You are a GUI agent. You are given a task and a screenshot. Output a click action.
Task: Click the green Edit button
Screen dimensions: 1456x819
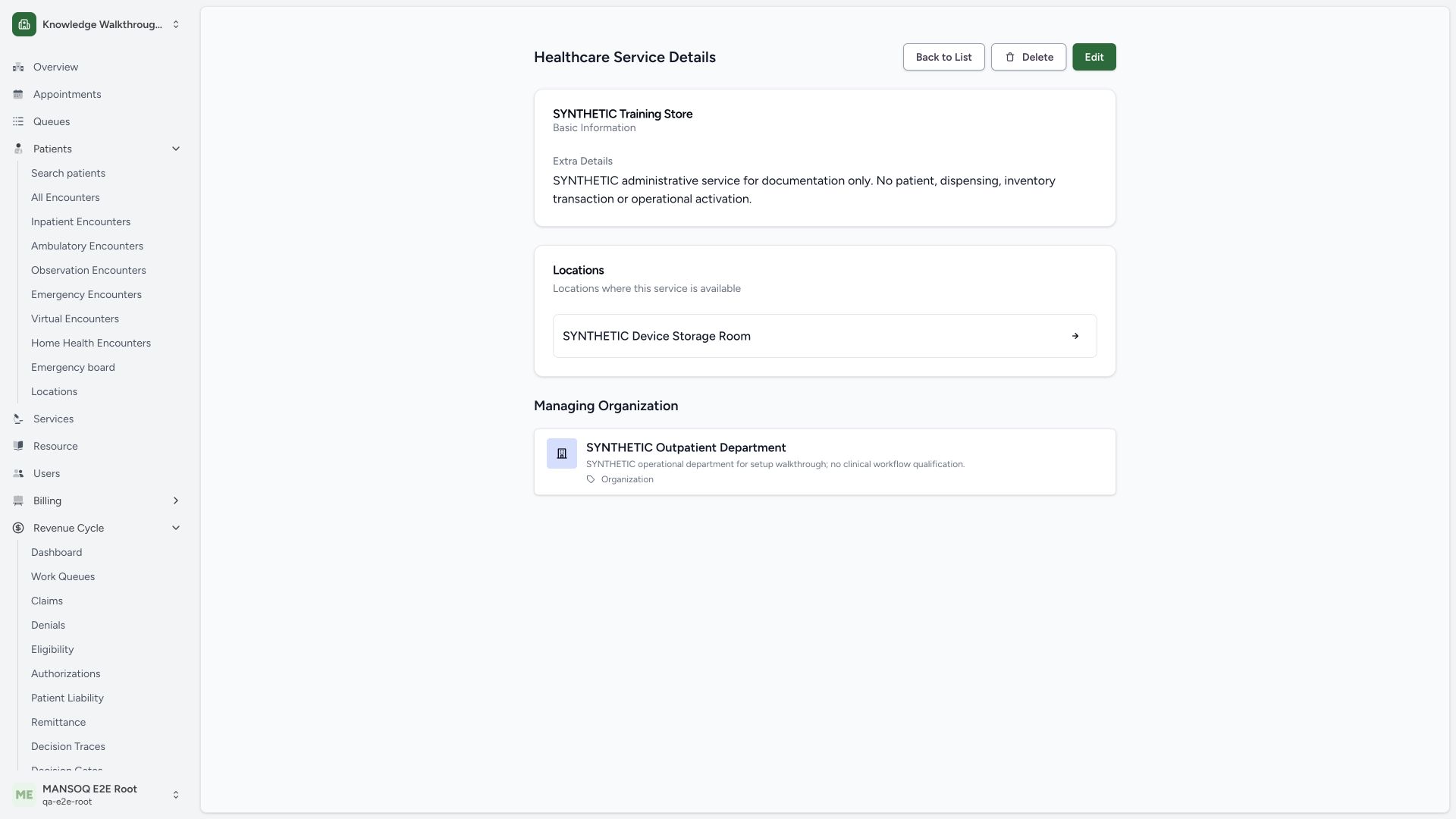coord(1094,57)
